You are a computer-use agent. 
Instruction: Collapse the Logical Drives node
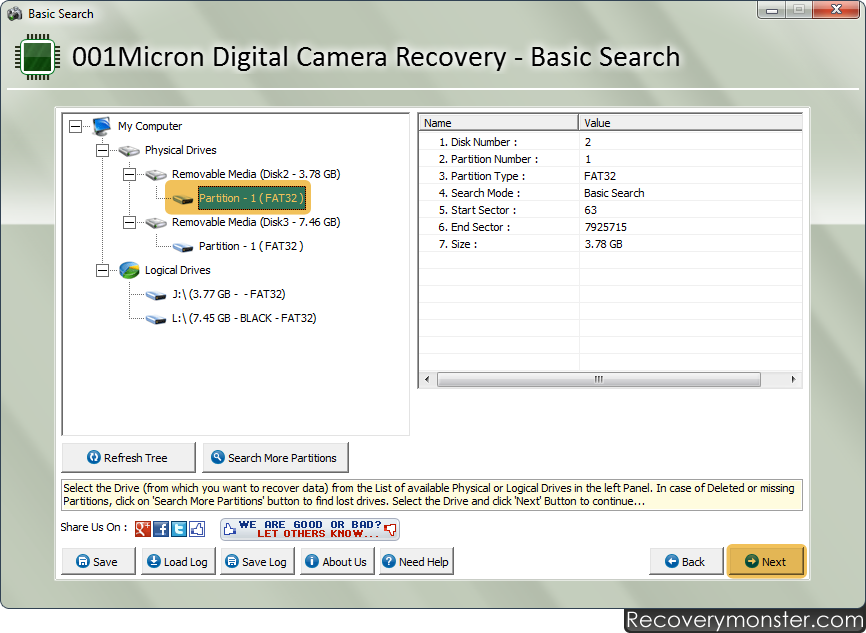(x=102, y=270)
